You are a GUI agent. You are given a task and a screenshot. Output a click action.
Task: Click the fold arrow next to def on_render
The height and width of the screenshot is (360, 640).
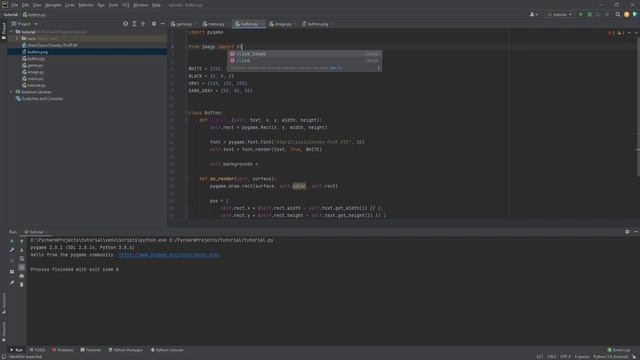tap(187, 179)
